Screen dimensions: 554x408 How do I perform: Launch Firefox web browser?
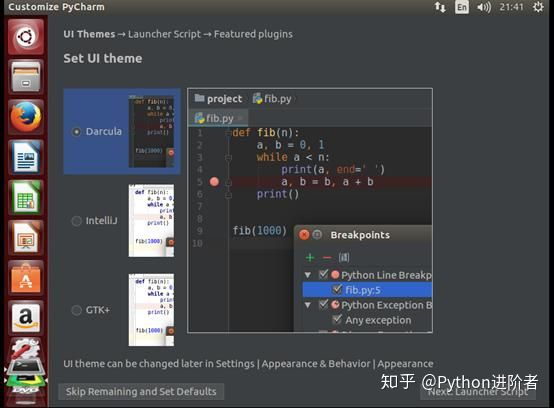(25, 117)
